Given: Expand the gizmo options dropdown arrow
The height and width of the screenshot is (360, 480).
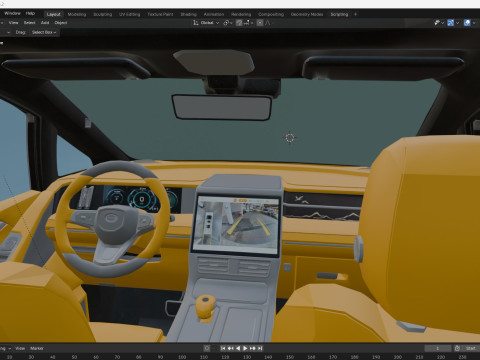Looking at the screenshot, I should click(x=458, y=23).
